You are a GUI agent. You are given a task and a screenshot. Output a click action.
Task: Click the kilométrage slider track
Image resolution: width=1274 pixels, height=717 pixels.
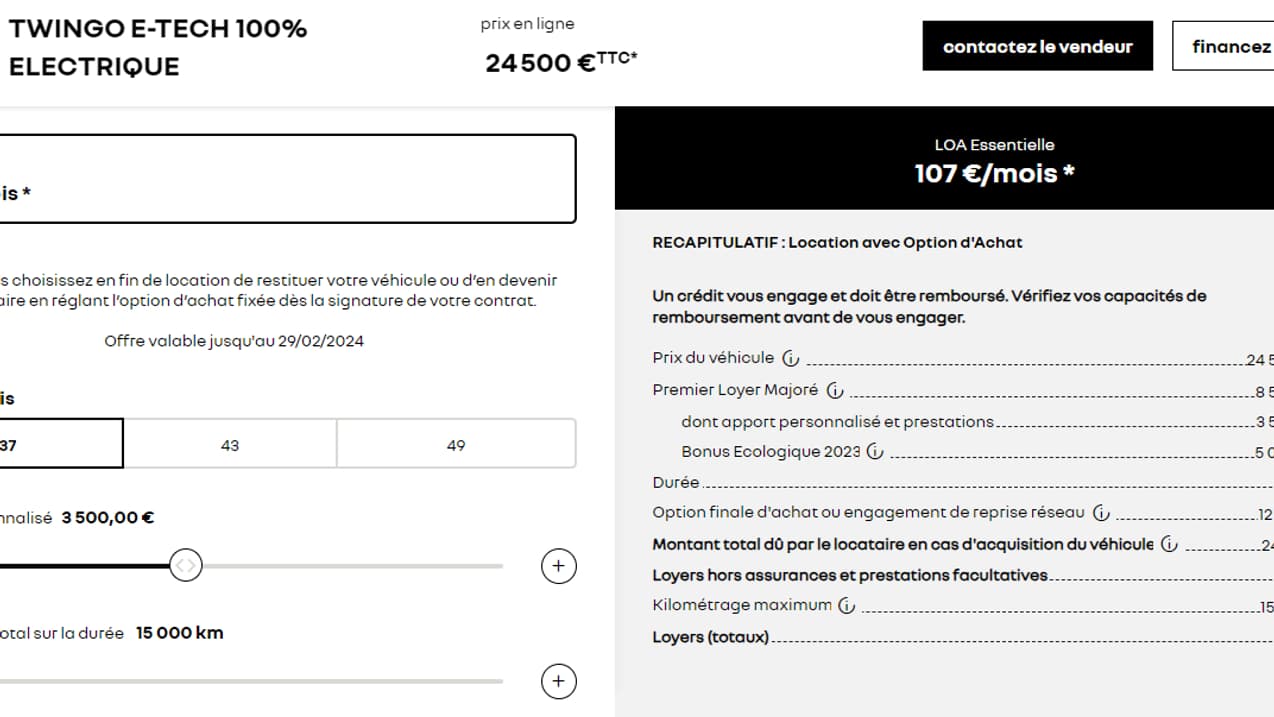coord(250,681)
